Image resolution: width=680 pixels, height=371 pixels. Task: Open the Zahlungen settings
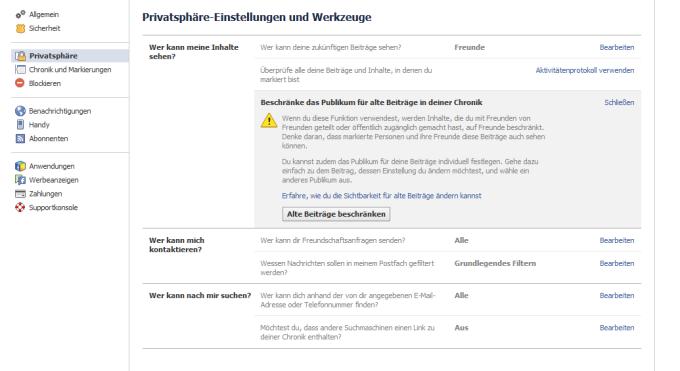click(x=46, y=194)
